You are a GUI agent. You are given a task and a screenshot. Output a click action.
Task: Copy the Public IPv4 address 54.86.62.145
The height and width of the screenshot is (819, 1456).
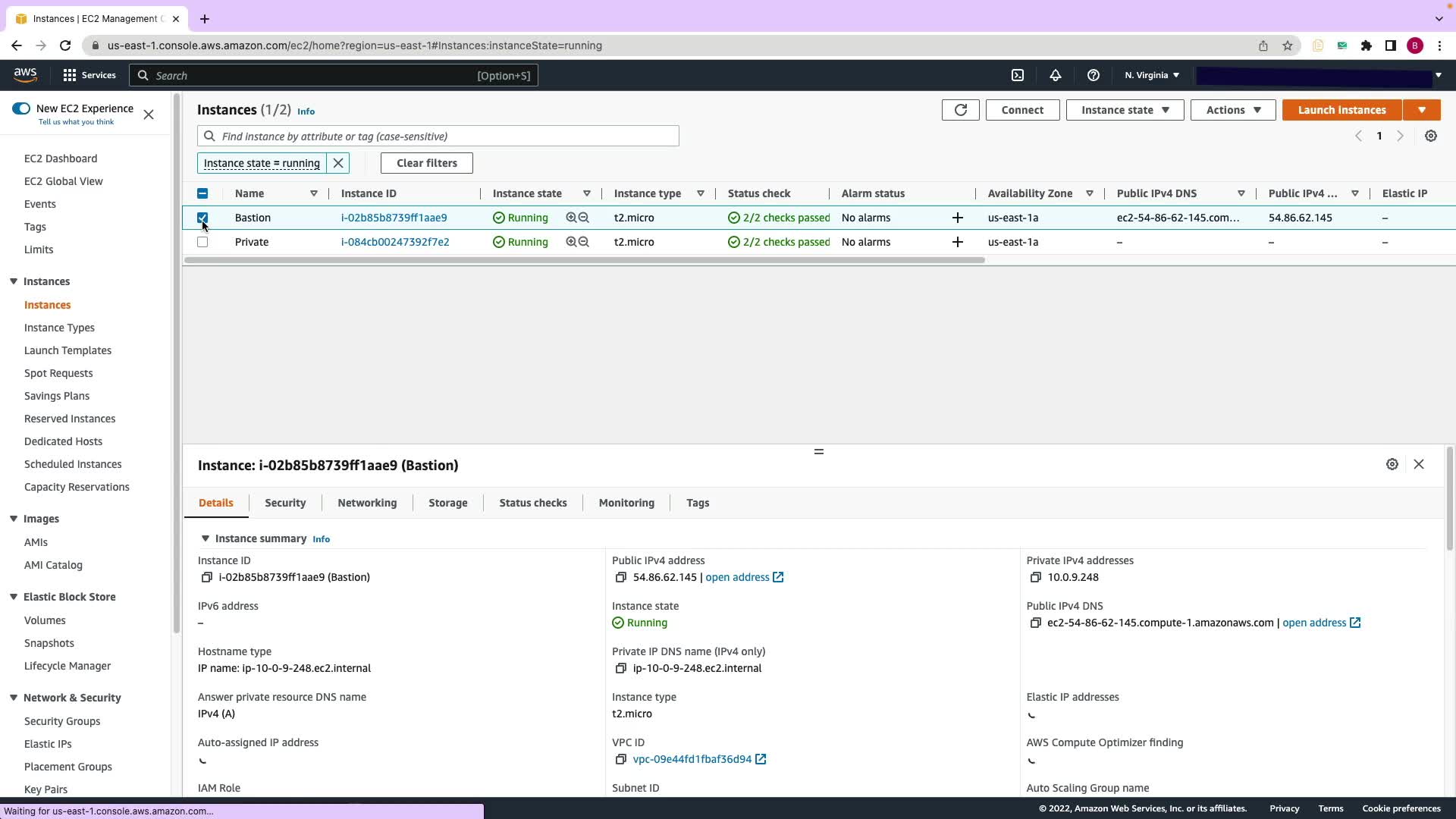620,577
